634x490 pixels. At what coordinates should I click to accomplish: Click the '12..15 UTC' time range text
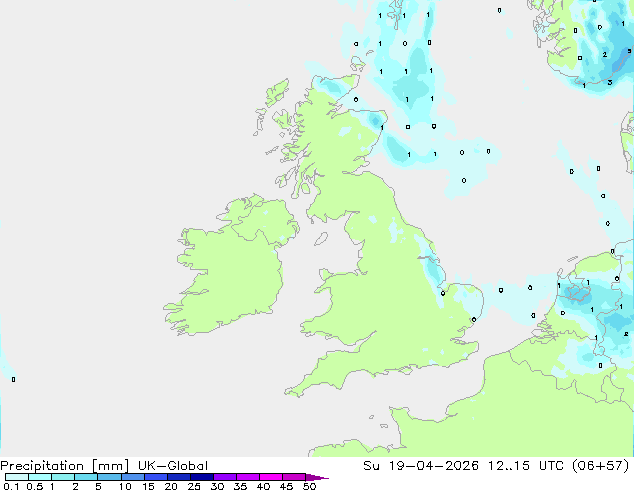click(526, 466)
